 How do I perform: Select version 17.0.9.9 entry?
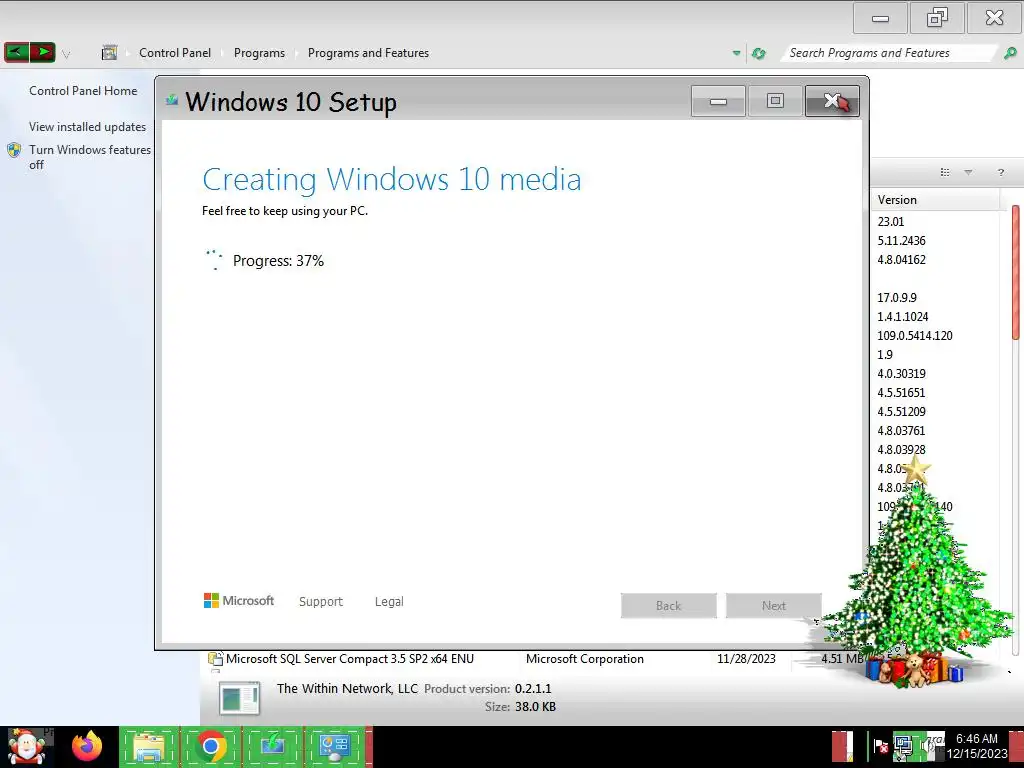tap(897, 297)
